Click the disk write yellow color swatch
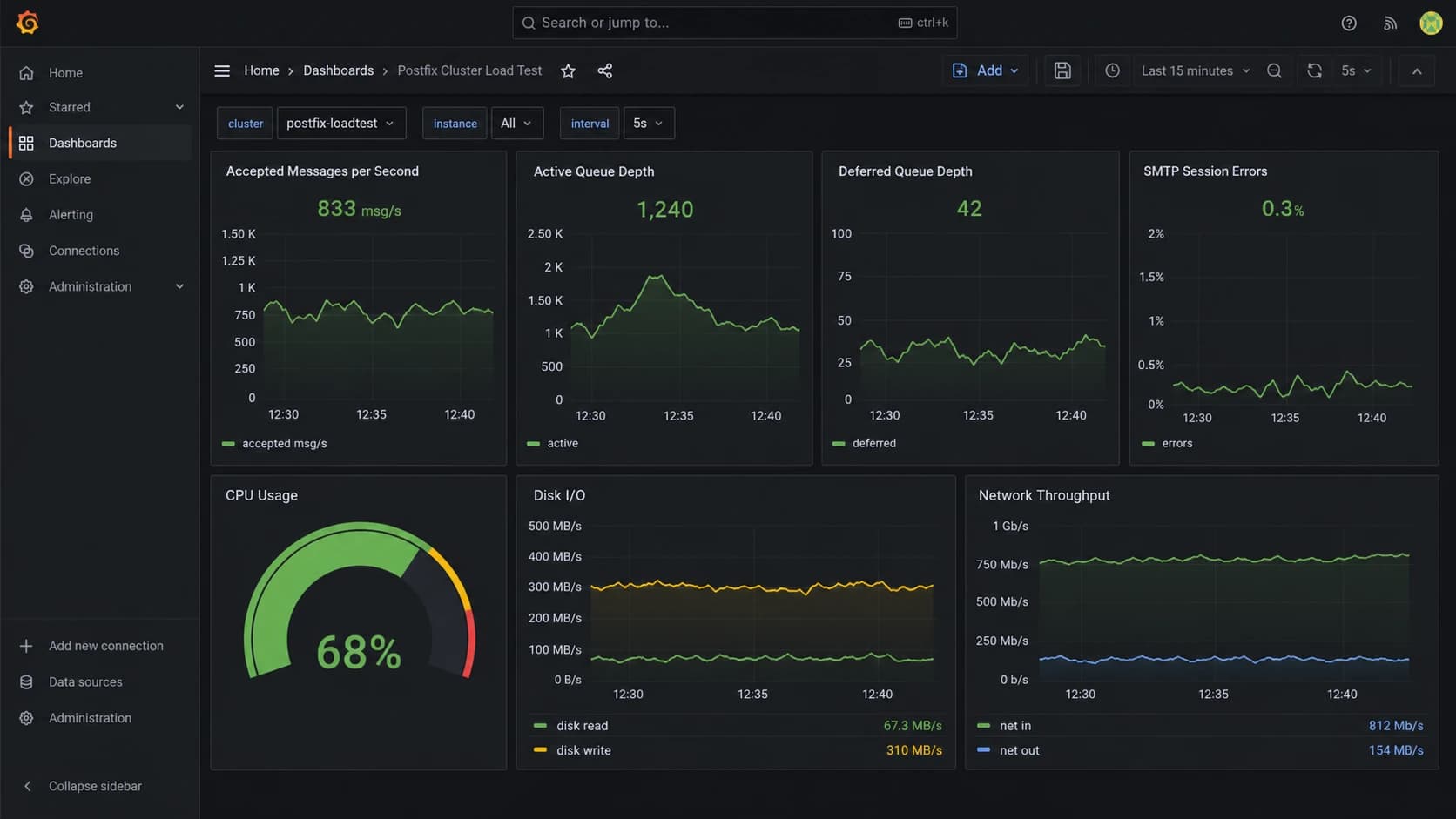 (x=540, y=749)
